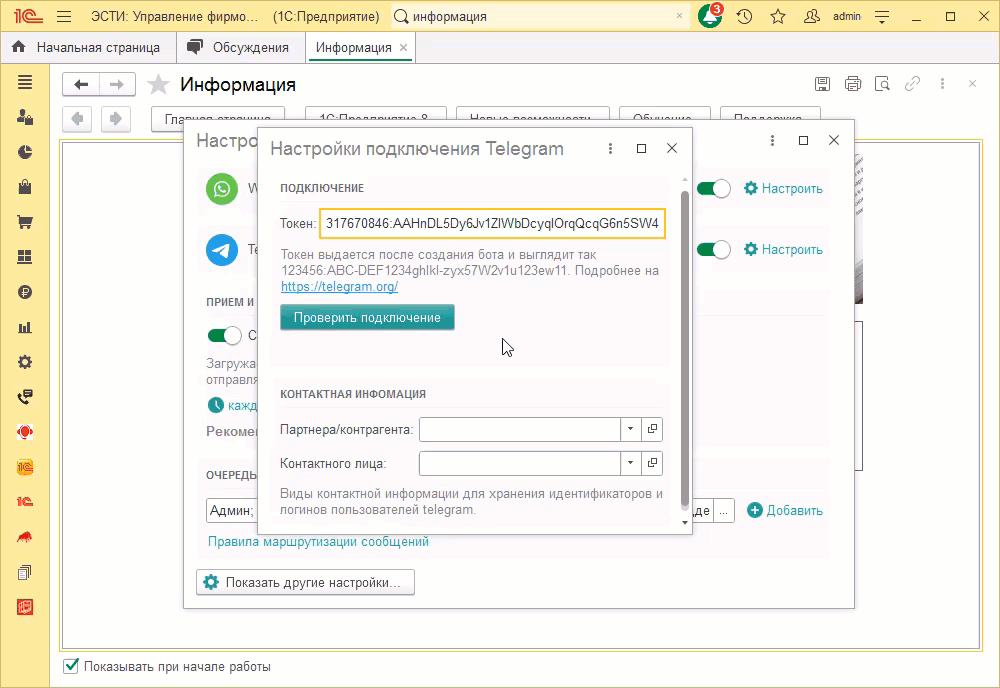The image size is (1000, 688).
Task: Select the Информация tab
Action: coord(353,47)
